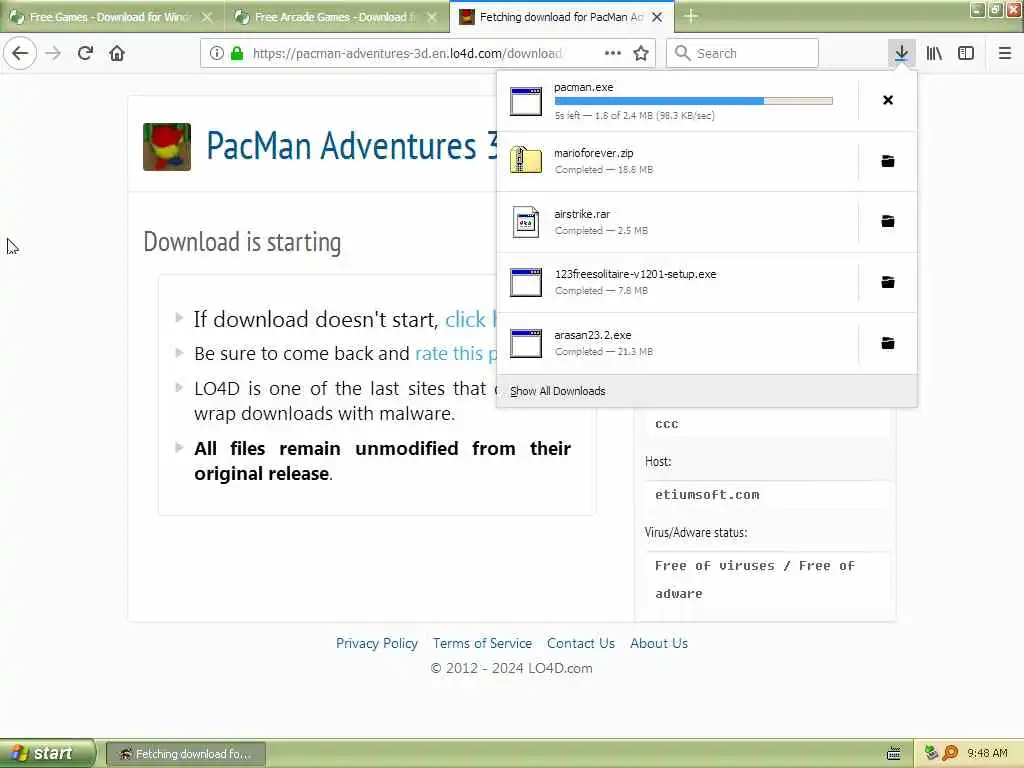1024x768 pixels.
Task: Click the PacMan Adventures game thumbnail
Action: [x=167, y=147]
